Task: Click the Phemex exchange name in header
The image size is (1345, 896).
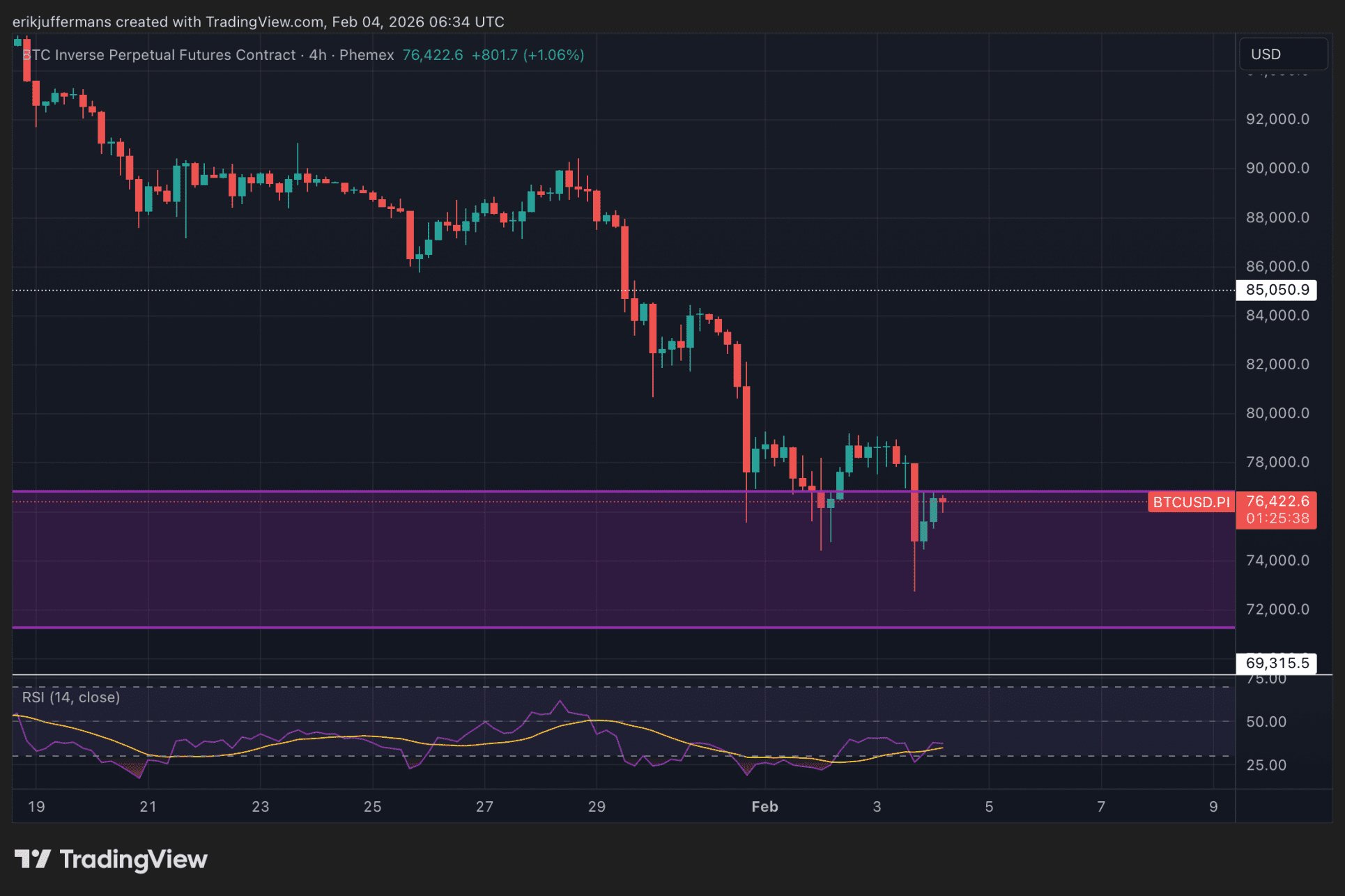Action: point(367,55)
